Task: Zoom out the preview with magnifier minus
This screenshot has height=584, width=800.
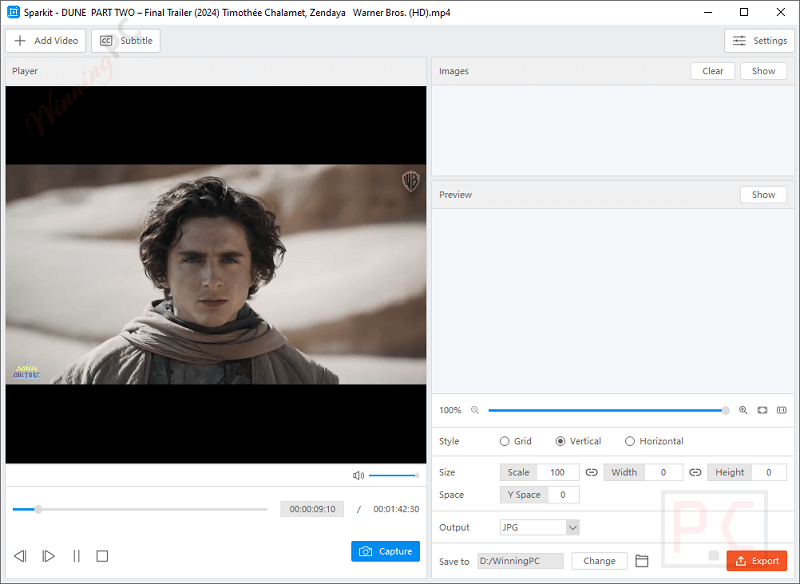Action: tap(475, 410)
